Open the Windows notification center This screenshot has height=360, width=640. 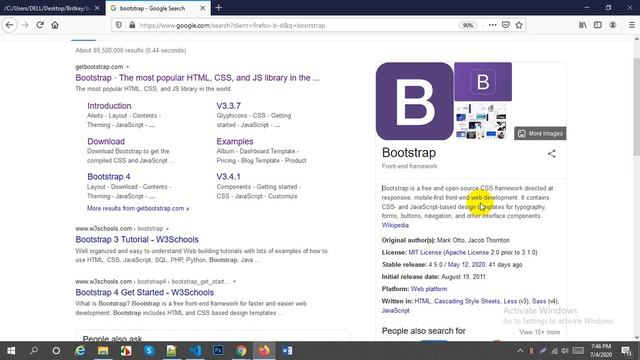[x=627, y=351]
